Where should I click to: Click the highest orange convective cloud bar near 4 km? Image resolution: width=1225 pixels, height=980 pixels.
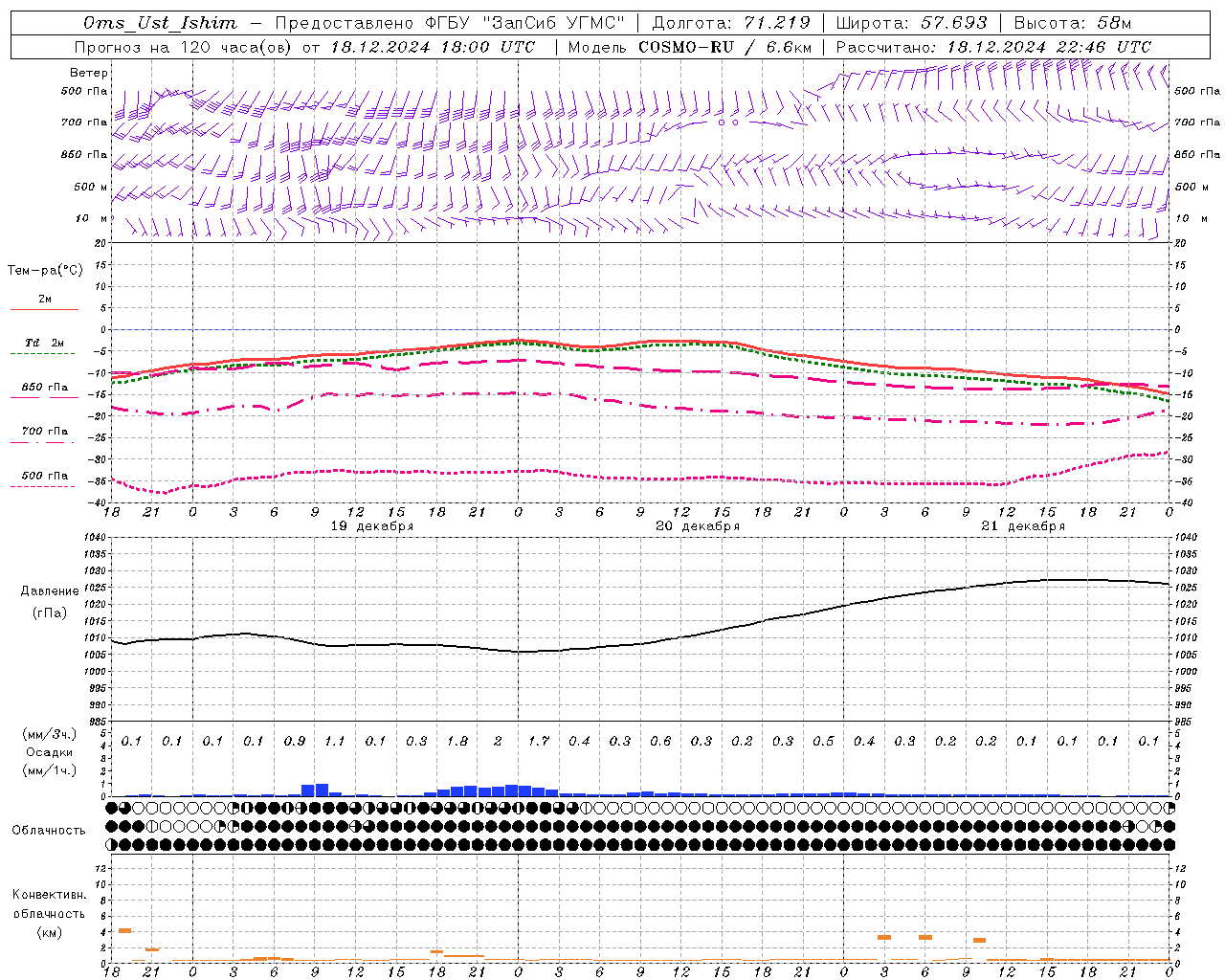(x=124, y=930)
